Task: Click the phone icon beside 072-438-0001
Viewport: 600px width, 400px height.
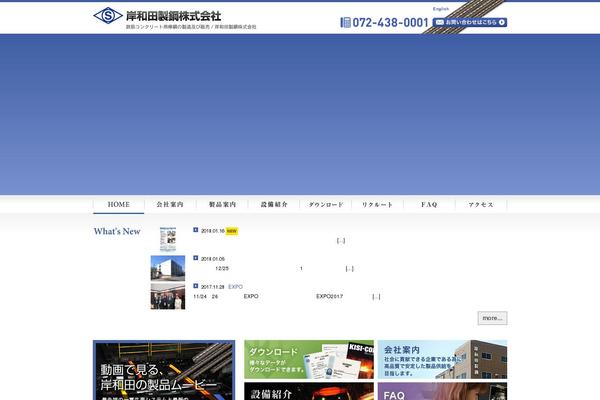Action: coord(346,23)
